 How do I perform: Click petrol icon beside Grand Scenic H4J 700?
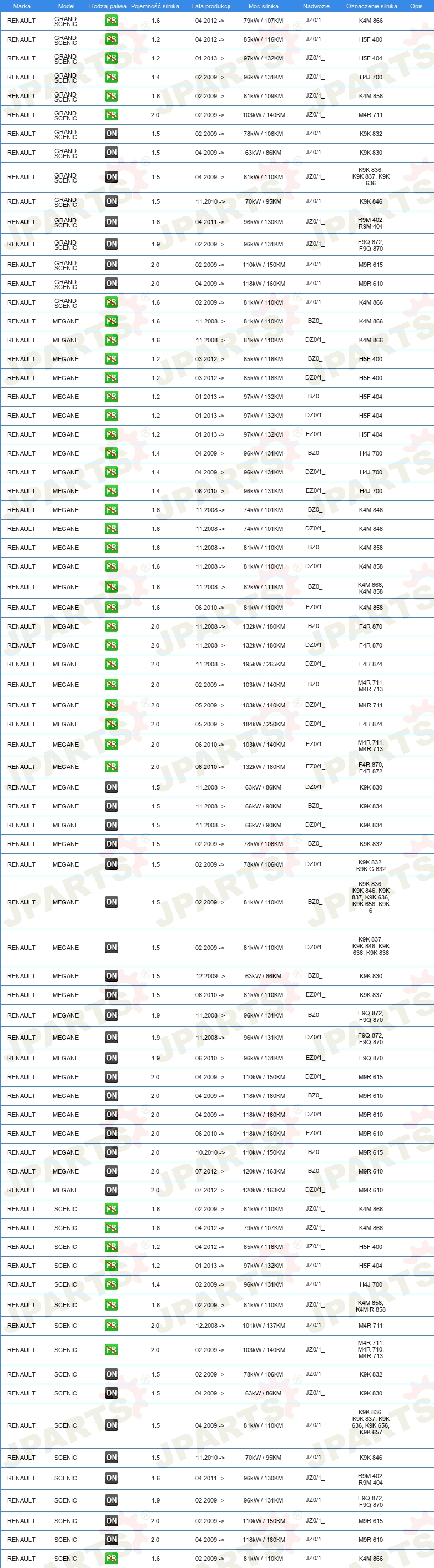click(x=112, y=77)
